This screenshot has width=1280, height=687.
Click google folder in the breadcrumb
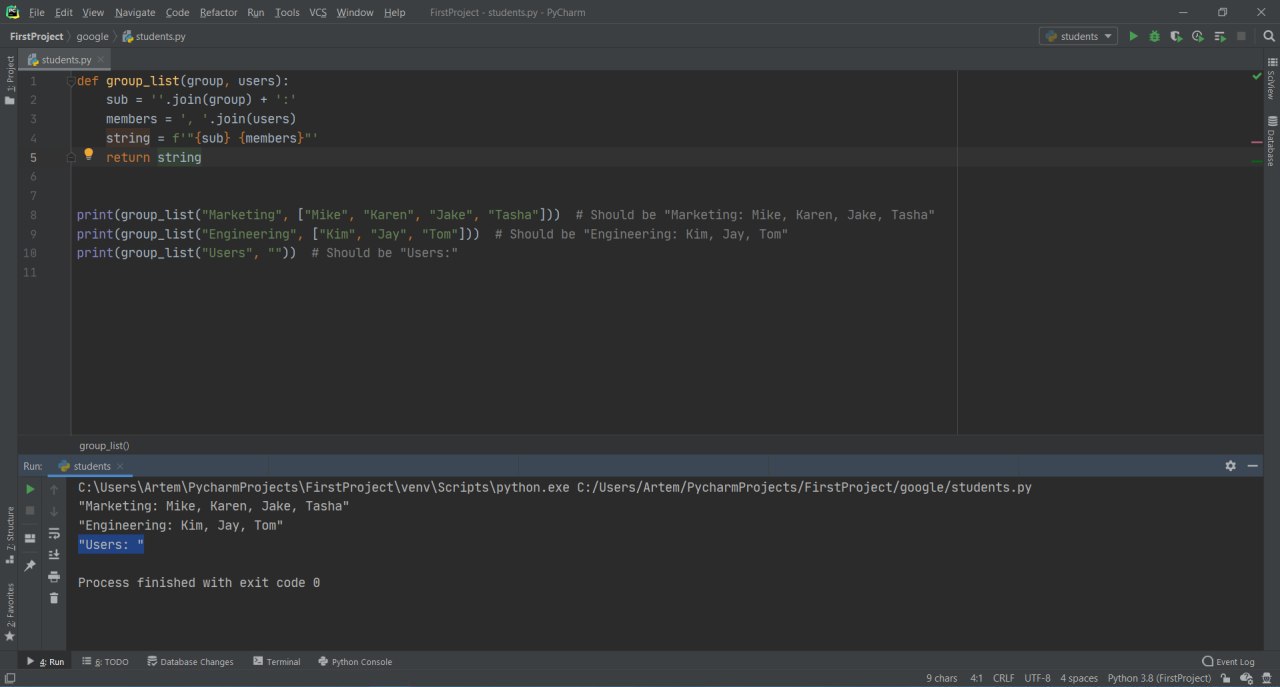click(92, 36)
